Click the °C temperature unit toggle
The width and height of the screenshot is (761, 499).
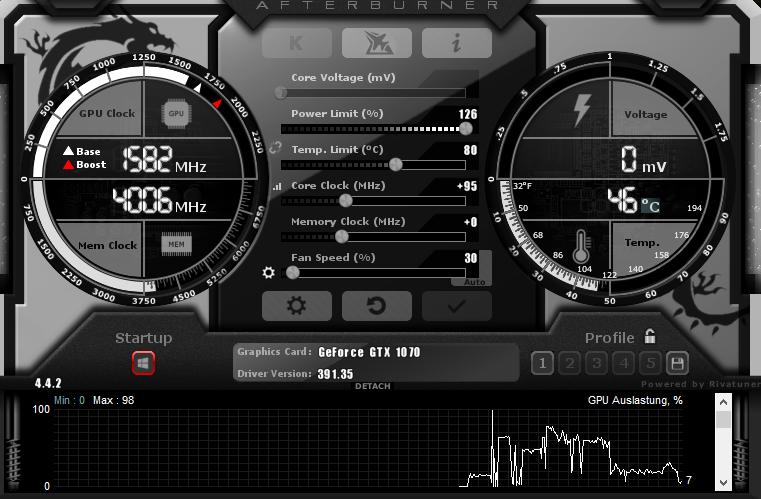[650, 206]
